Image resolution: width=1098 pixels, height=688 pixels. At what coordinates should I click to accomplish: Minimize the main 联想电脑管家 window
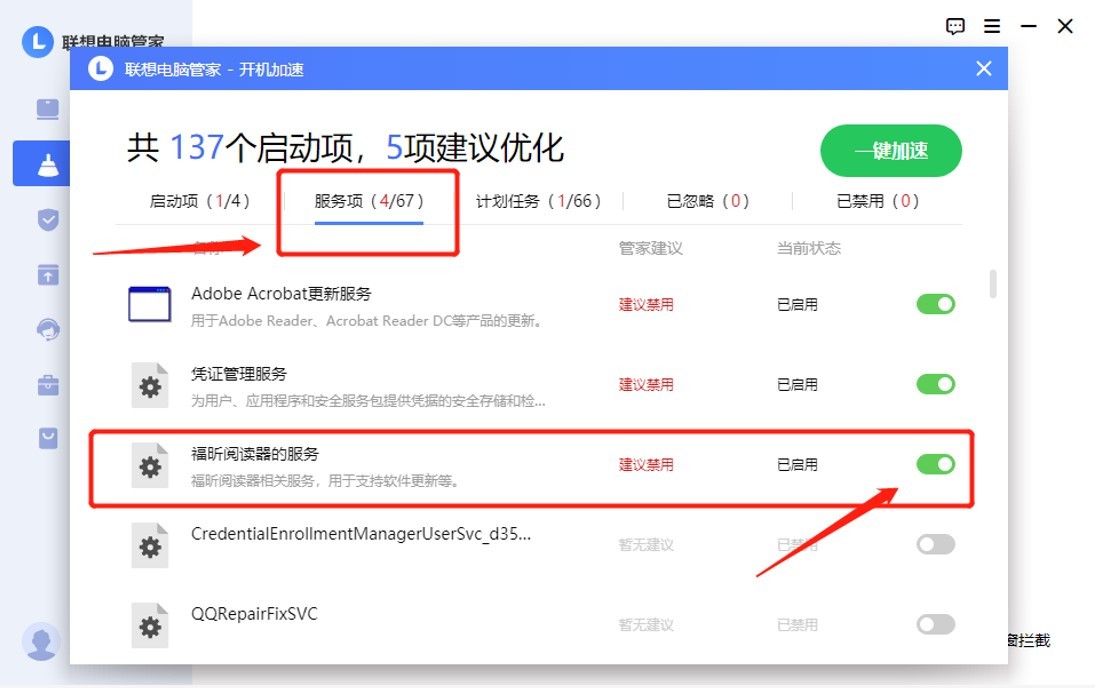point(1028,27)
